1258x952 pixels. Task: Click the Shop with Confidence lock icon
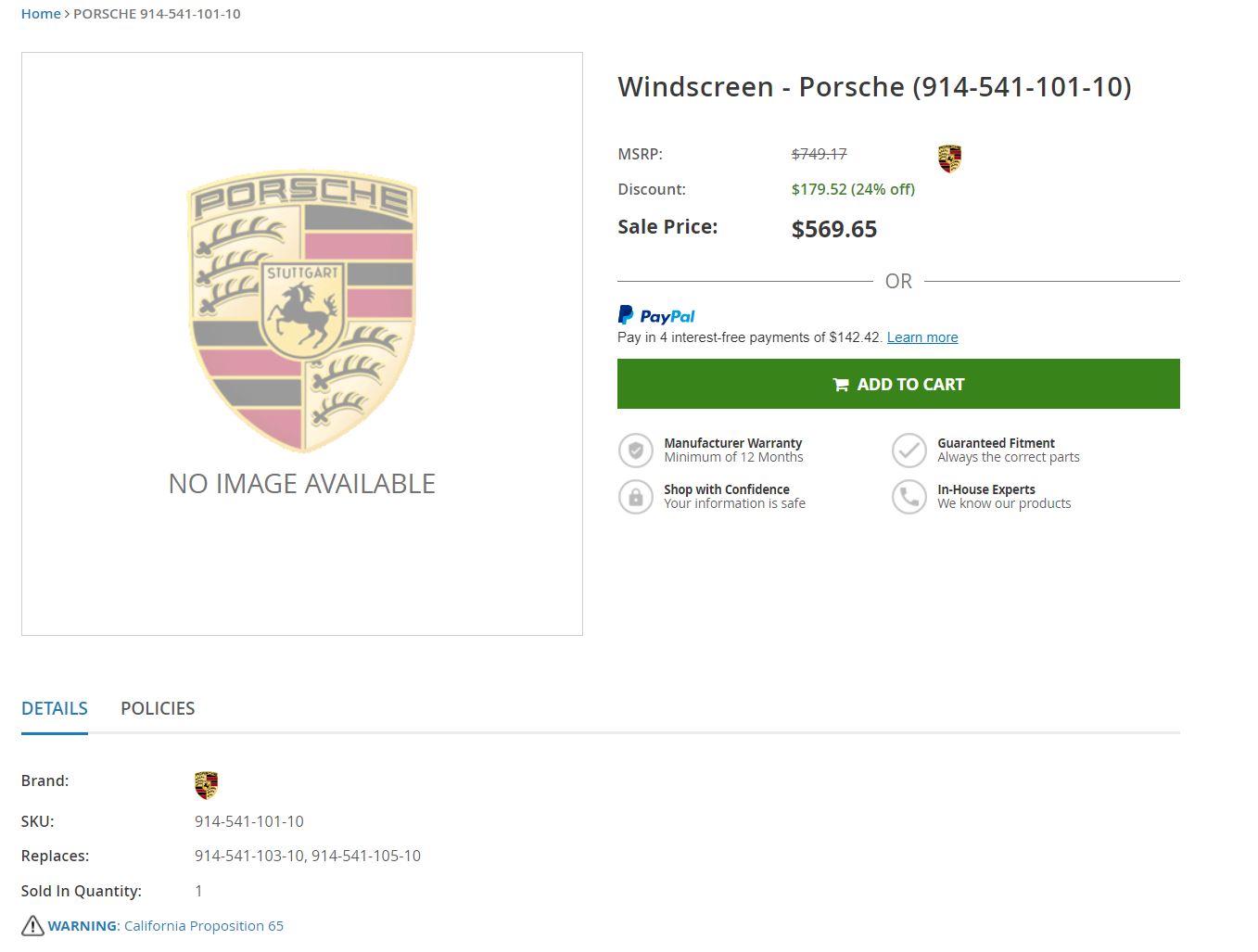[636, 497]
